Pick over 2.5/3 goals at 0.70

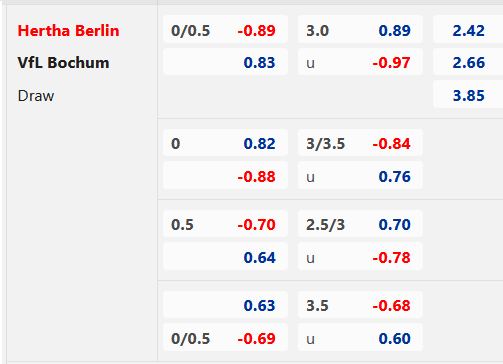pos(360,224)
